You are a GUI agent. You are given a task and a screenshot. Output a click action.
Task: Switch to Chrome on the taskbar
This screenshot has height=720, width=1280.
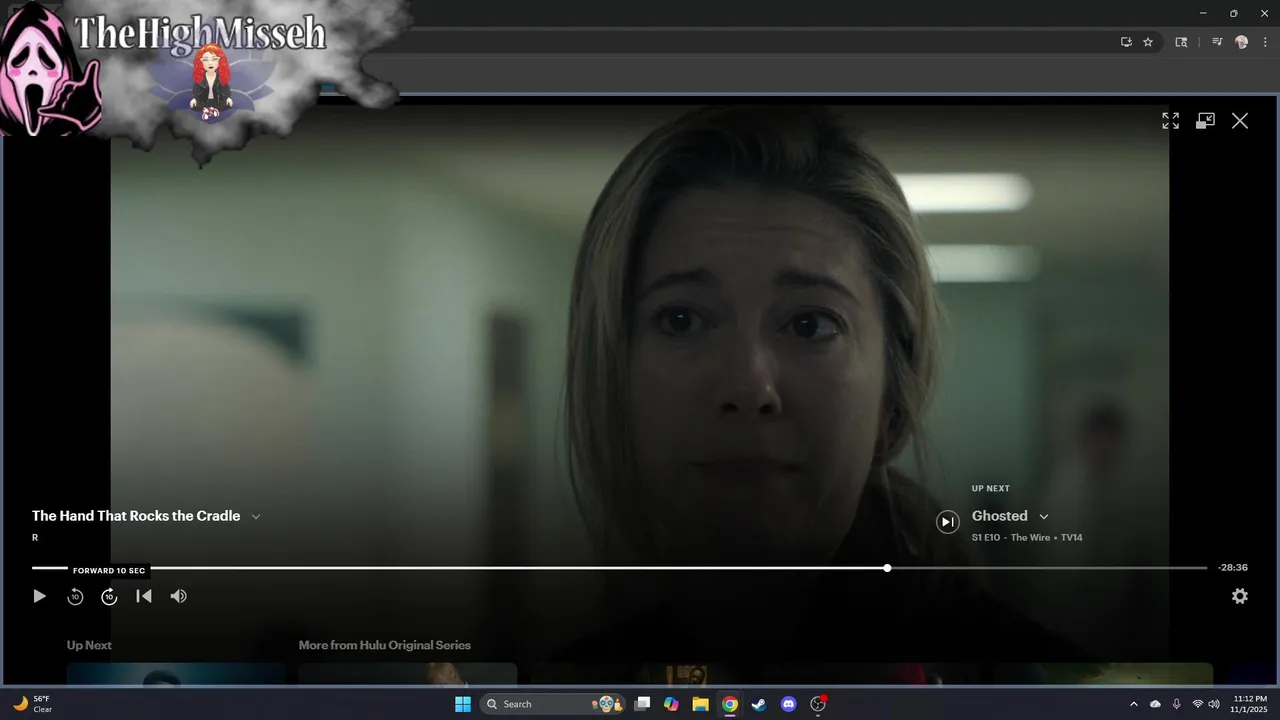(x=730, y=704)
